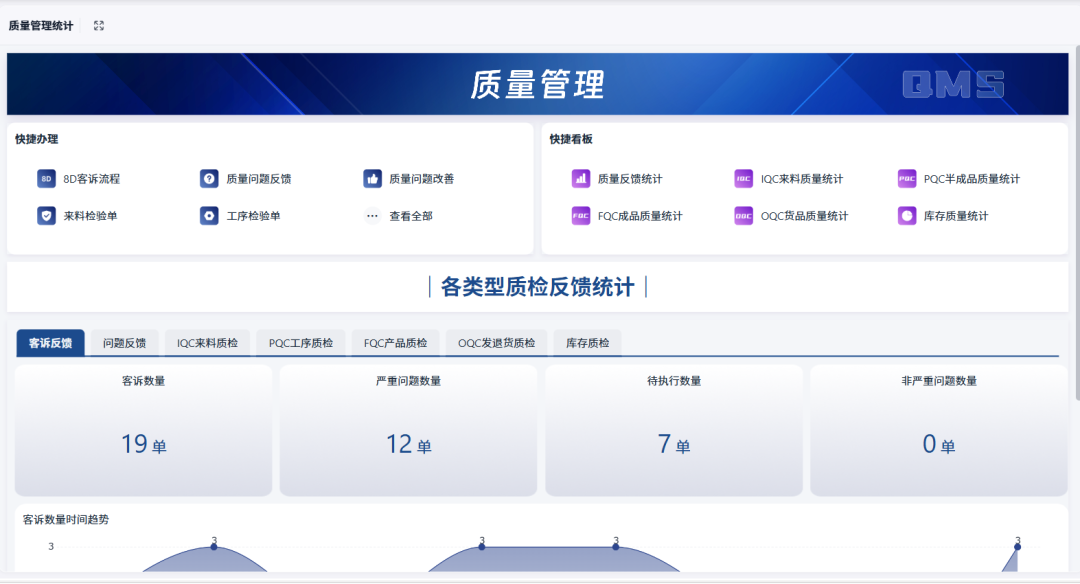Click the 库存质量统计 pie icon

click(x=907, y=216)
